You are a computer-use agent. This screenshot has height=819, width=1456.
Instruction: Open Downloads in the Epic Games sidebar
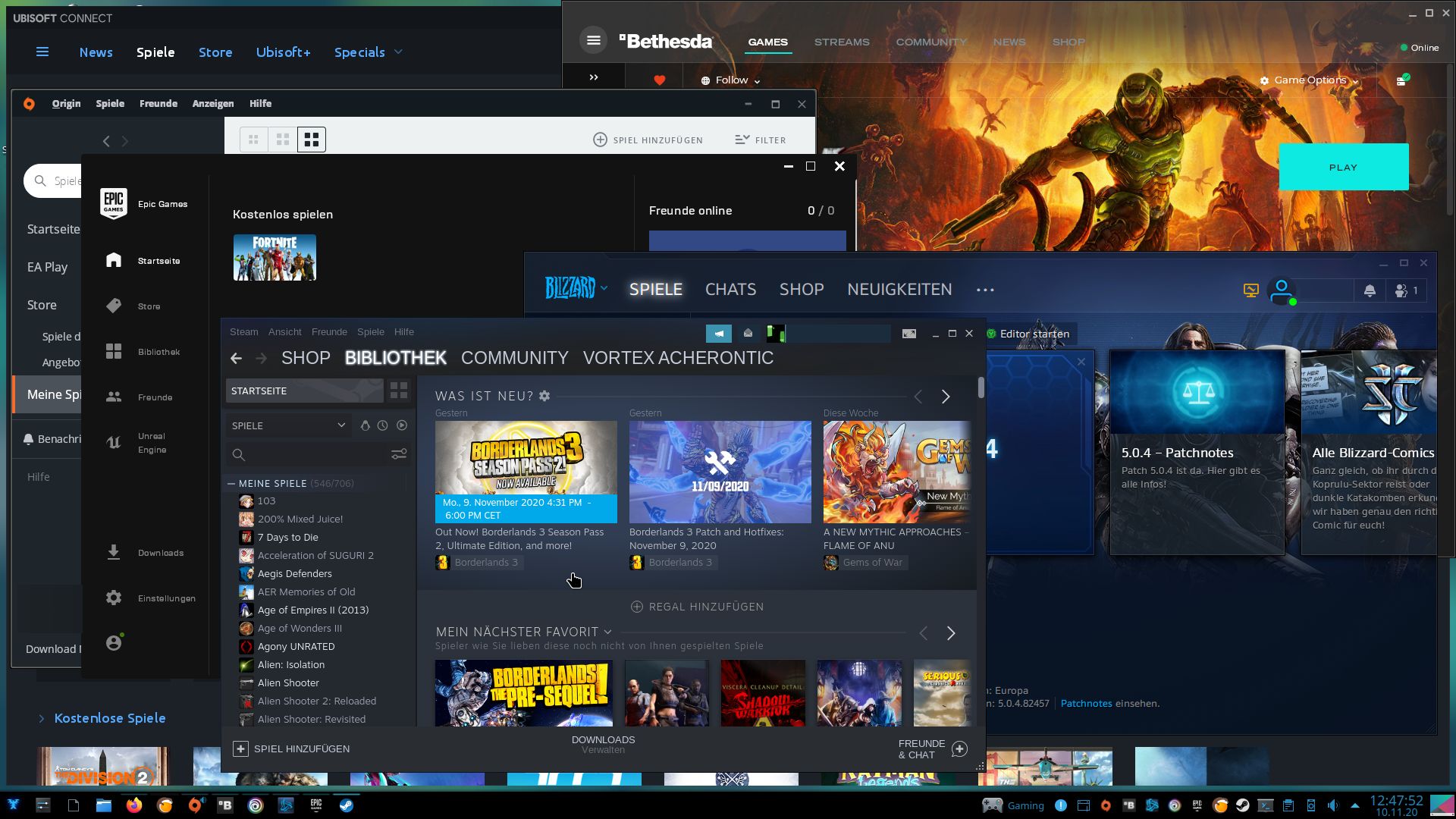[160, 552]
